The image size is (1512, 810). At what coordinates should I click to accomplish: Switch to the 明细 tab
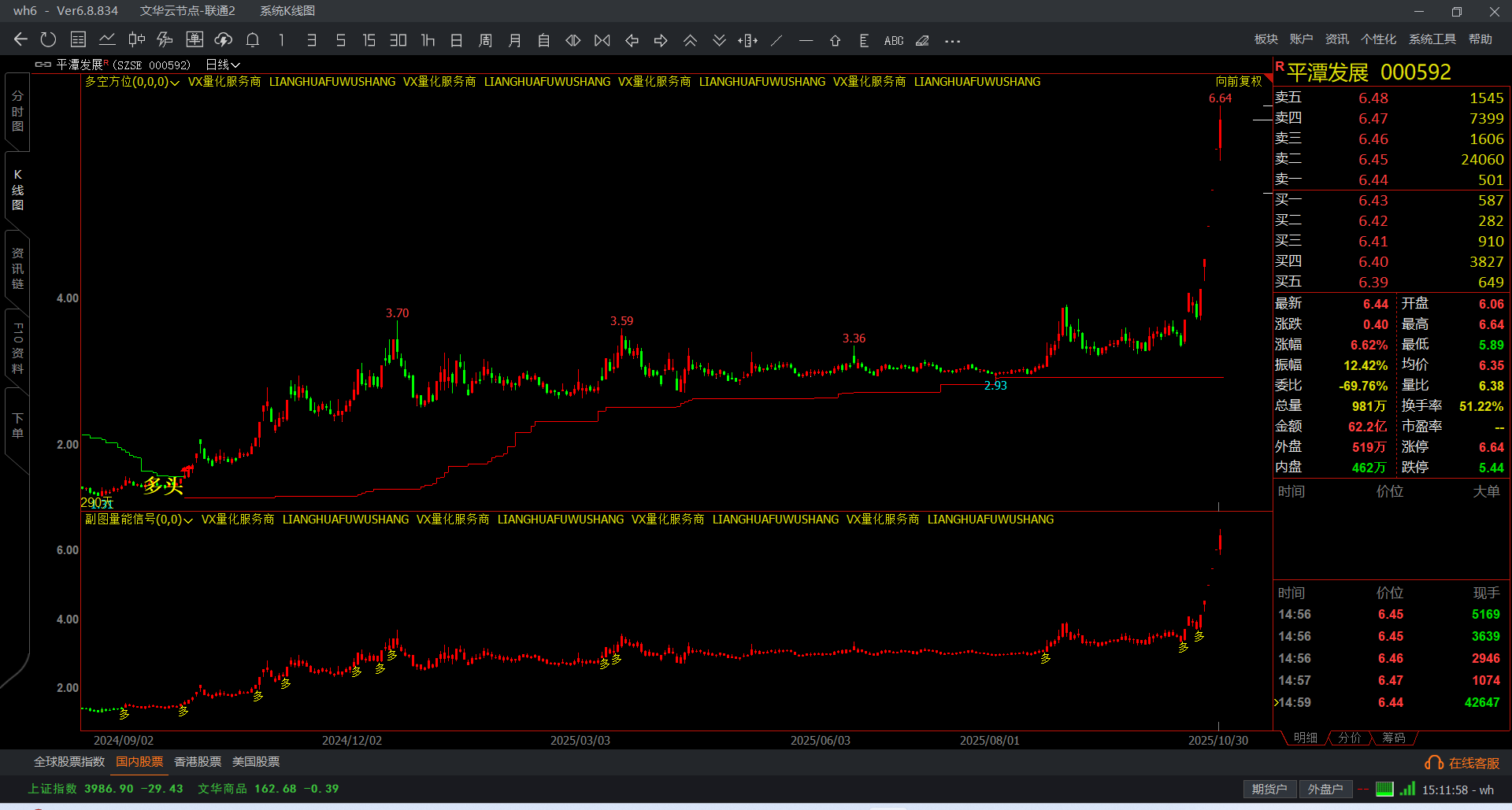(x=1305, y=738)
